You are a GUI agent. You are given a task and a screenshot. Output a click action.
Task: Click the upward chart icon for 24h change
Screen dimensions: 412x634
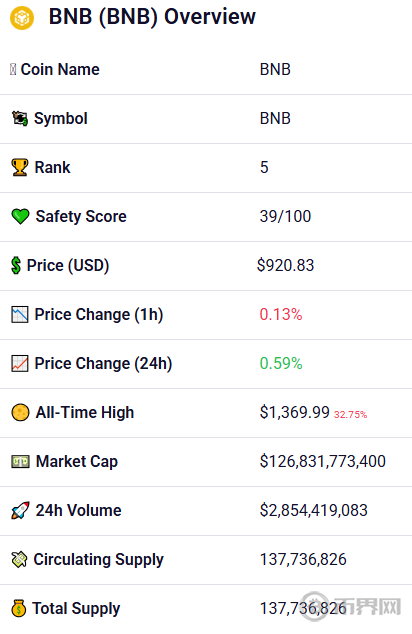click(x=19, y=363)
